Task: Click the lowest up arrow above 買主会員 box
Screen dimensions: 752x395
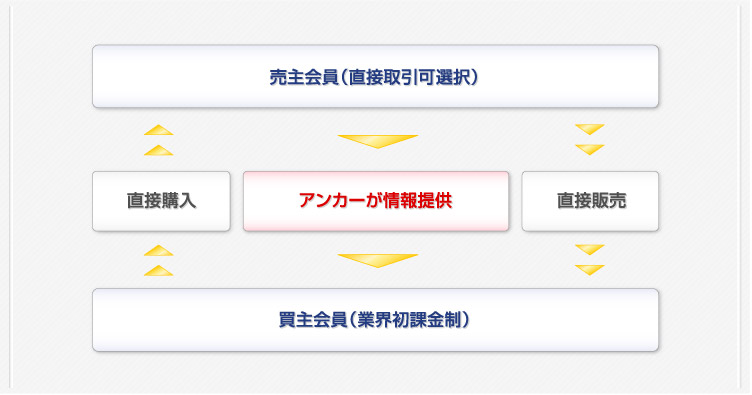Action: point(159,271)
